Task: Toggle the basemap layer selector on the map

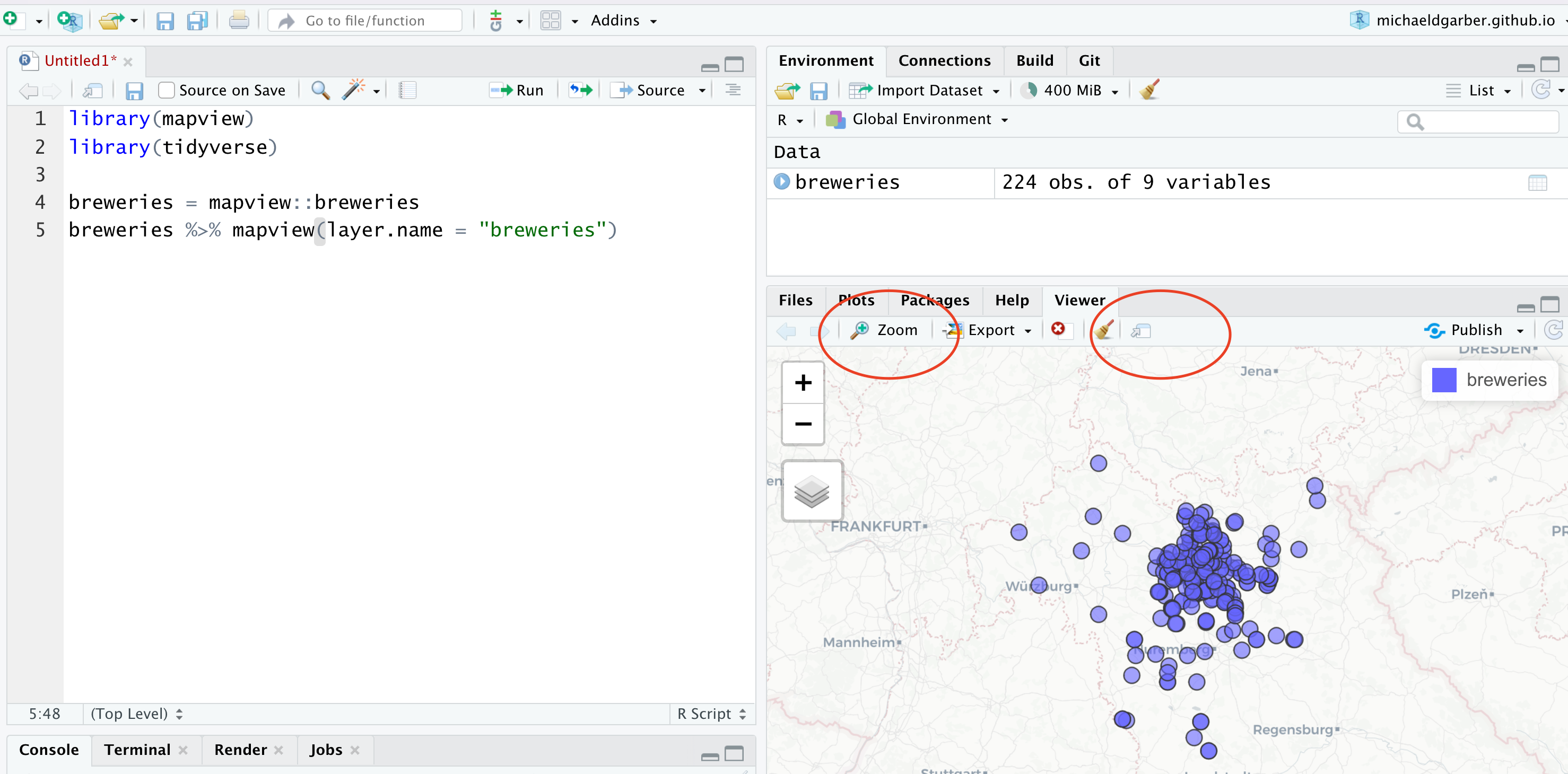Action: pos(812,491)
